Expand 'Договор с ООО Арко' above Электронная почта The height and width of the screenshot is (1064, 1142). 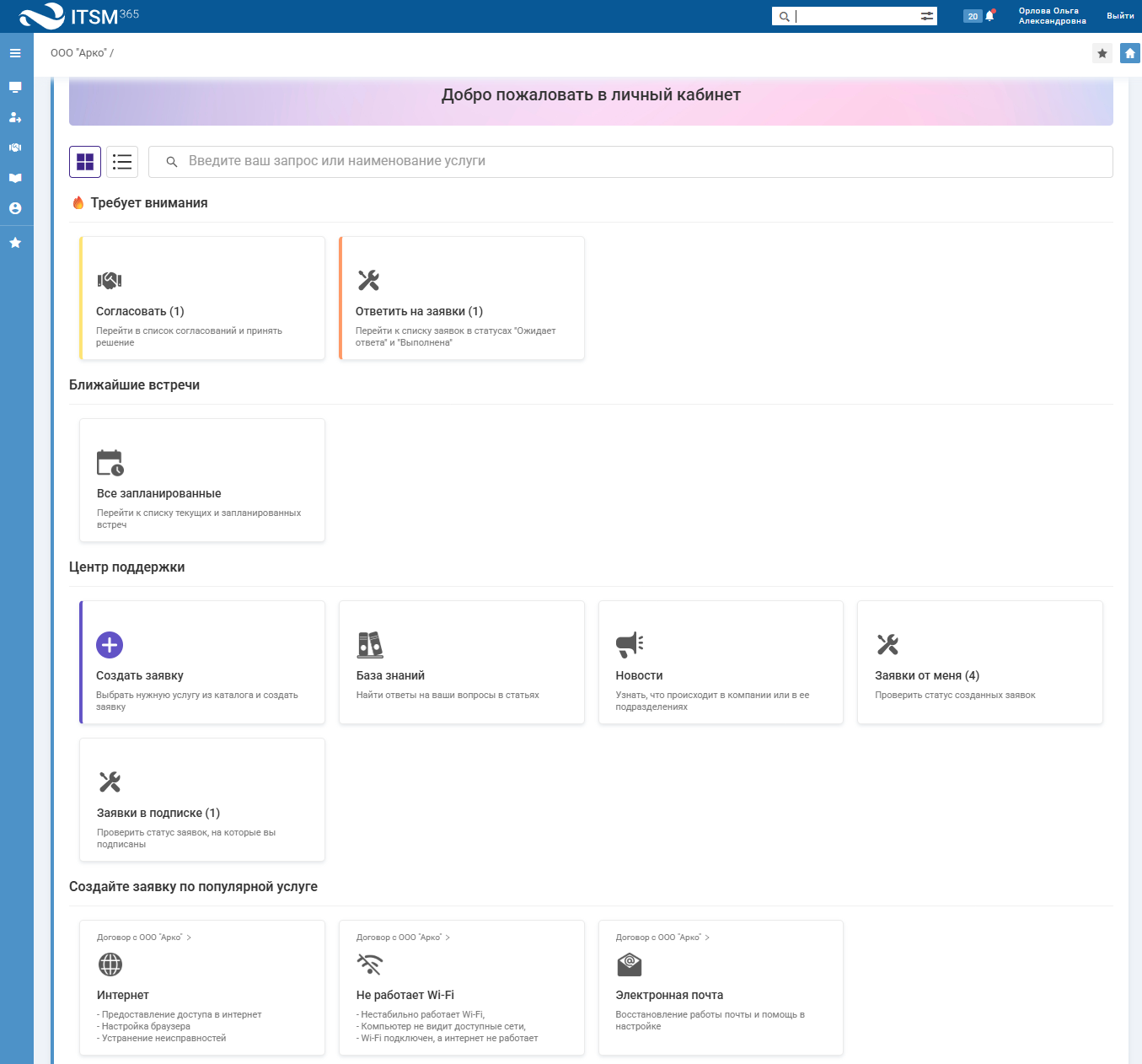pyautogui.click(x=662, y=938)
